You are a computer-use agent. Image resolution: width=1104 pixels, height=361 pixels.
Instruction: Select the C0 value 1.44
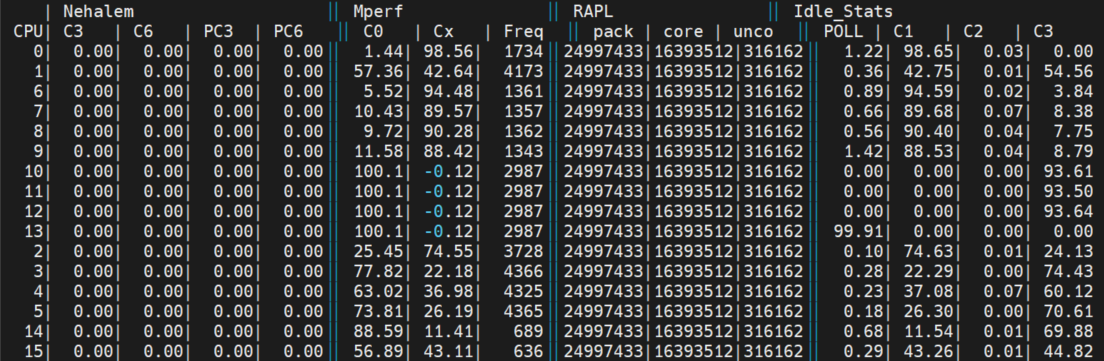point(385,51)
